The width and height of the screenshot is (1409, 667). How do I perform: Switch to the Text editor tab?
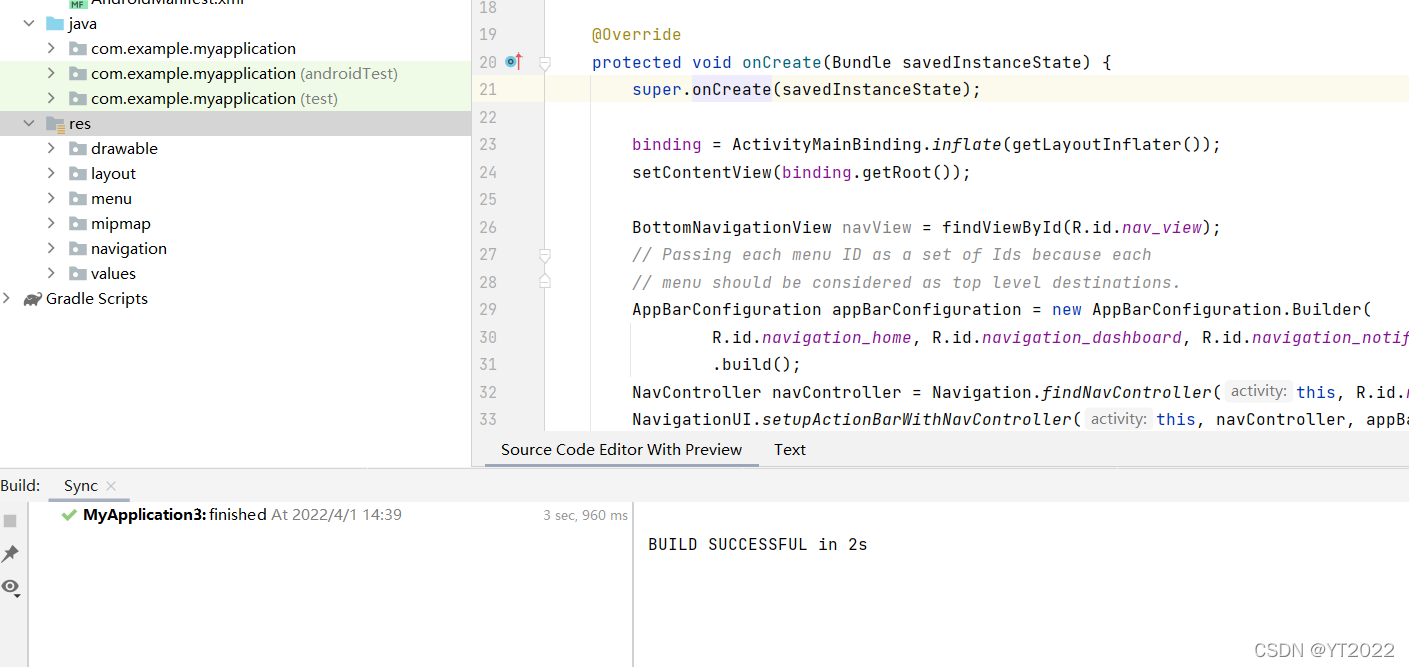790,450
